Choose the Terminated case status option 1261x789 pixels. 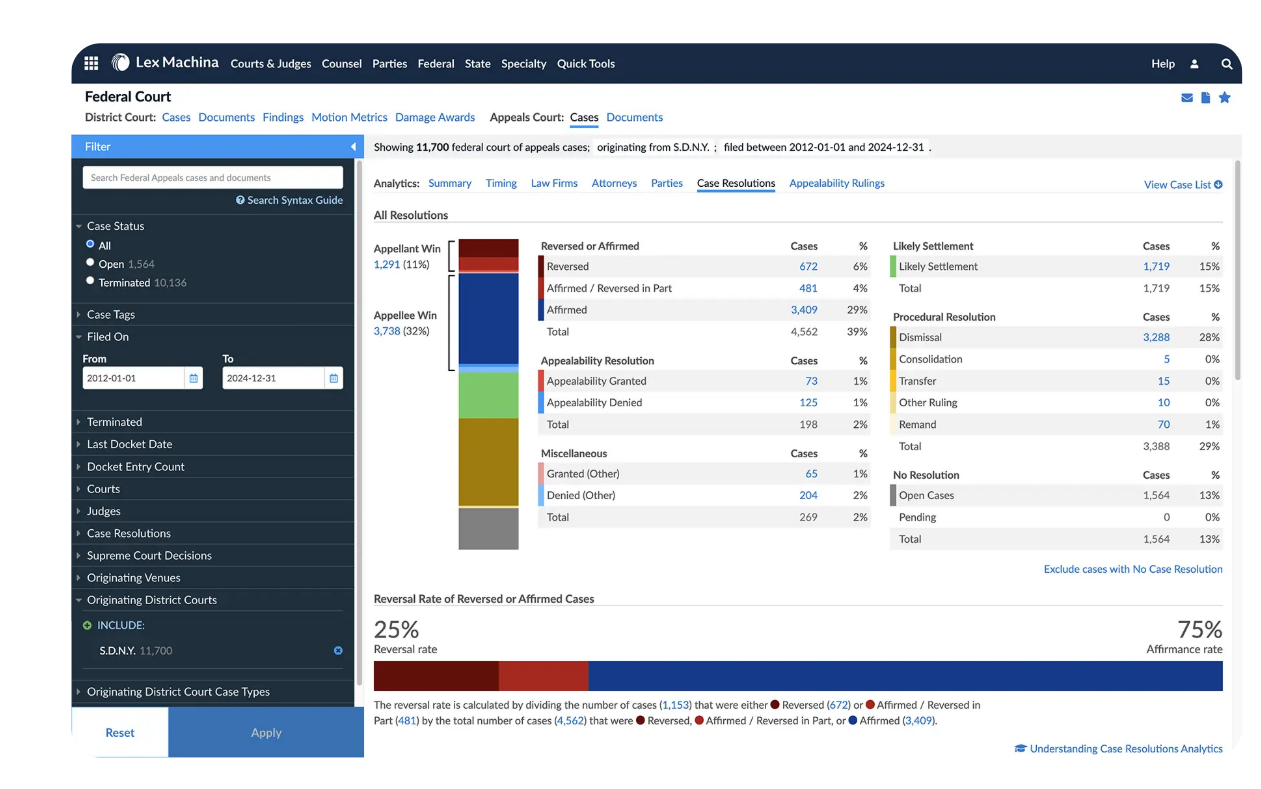pyautogui.click(x=91, y=281)
